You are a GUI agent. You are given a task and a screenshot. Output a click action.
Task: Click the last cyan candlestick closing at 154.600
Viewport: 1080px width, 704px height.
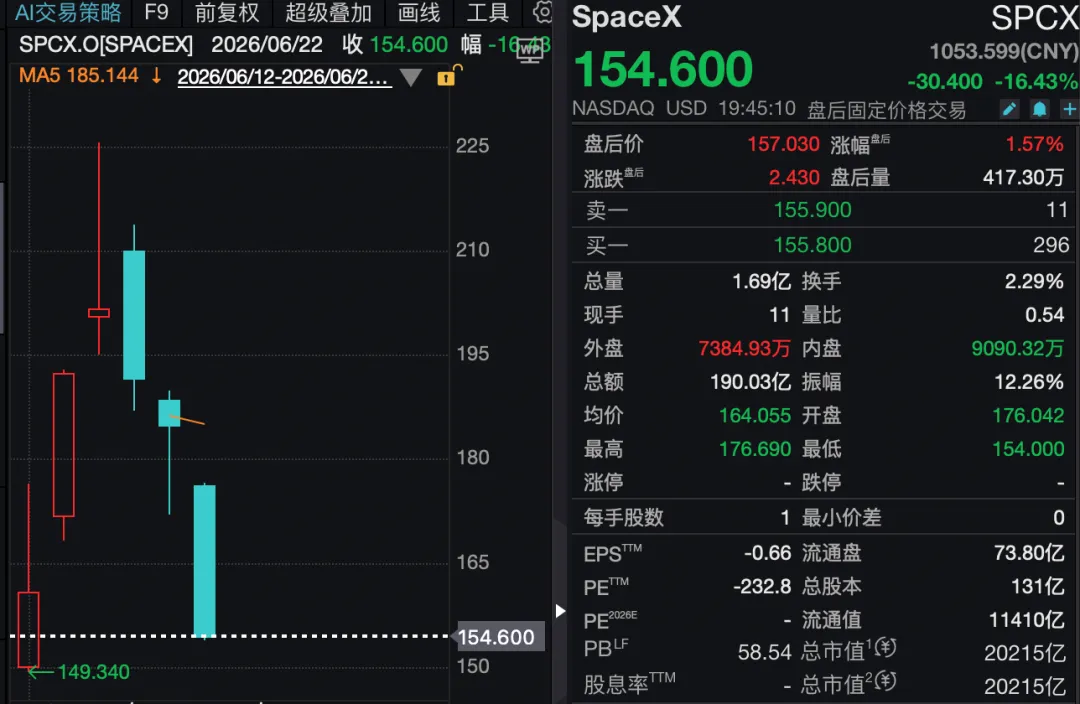point(205,561)
